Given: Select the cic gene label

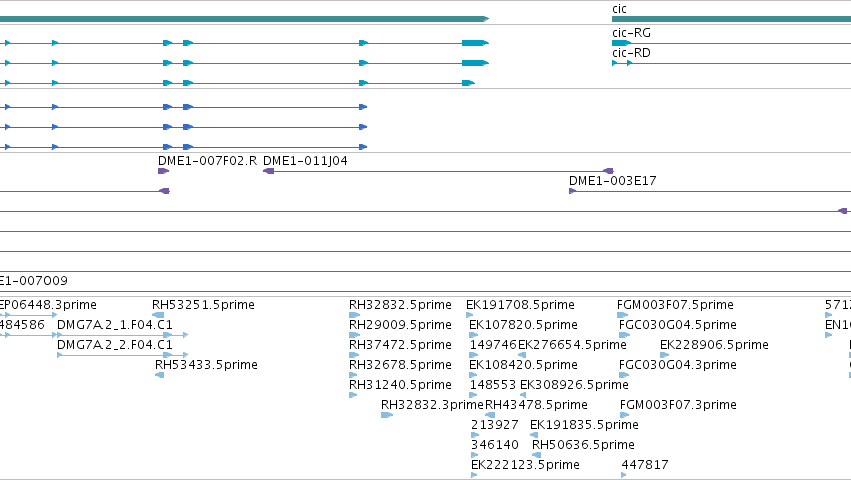Looking at the screenshot, I should tap(619, 9).
